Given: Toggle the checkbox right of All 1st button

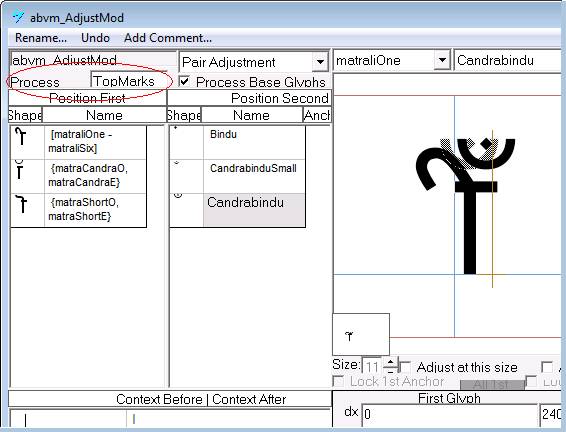Looking at the screenshot, I should [531, 381].
